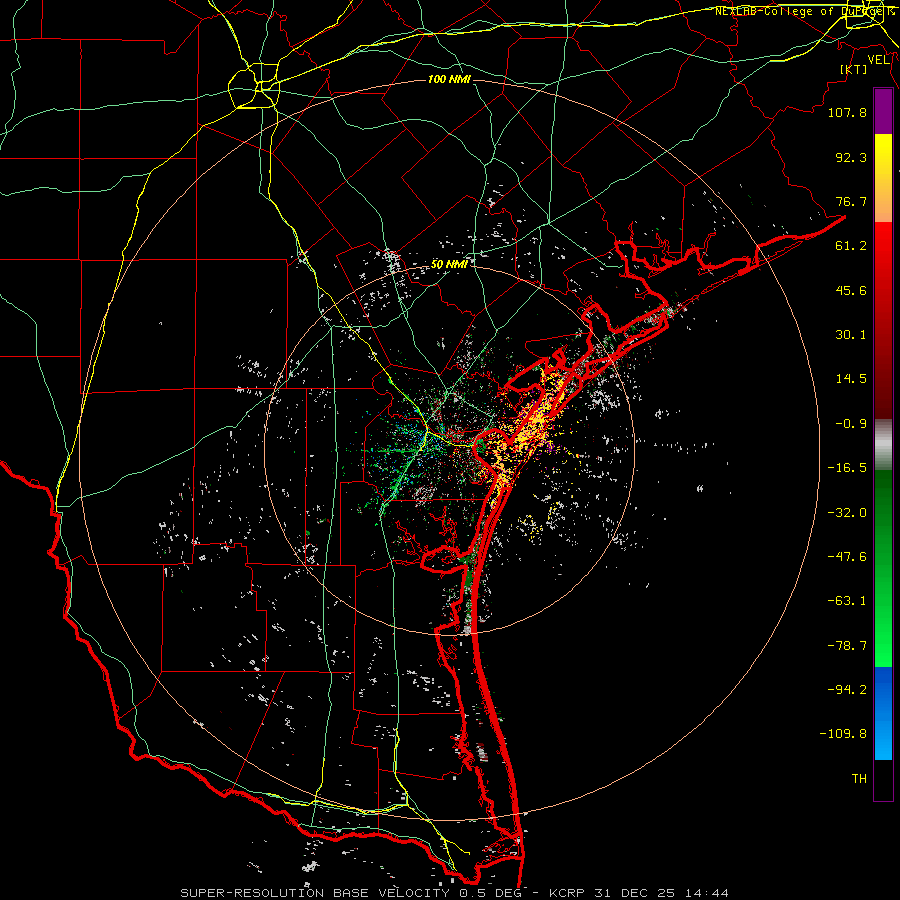
Task: Click the 'VEL' legend title
Action: (x=878, y=60)
